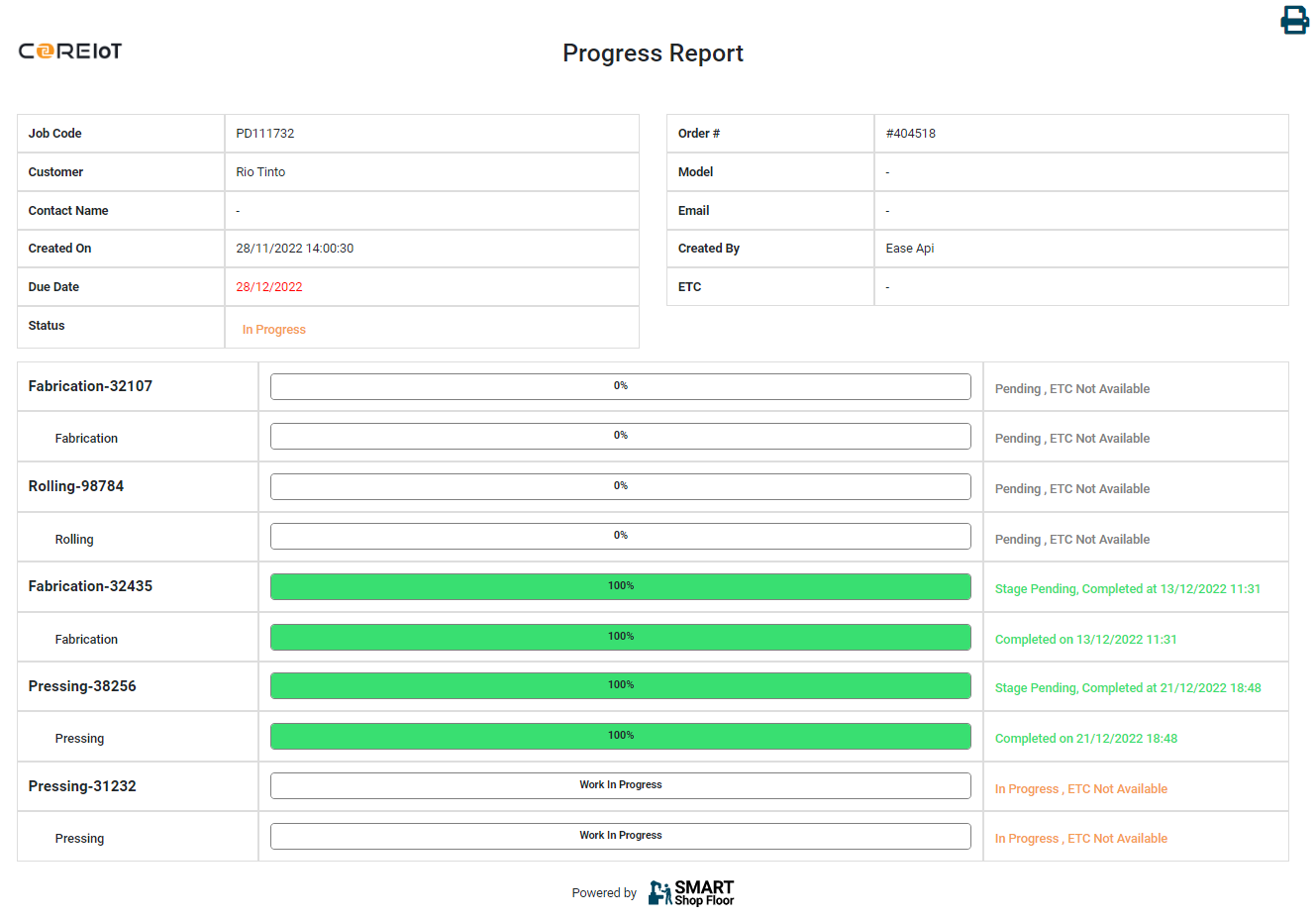The height and width of the screenshot is (919, 1316).
Task: Click the Rolling-98784 0% progress bar
Action: pos(620,486)
